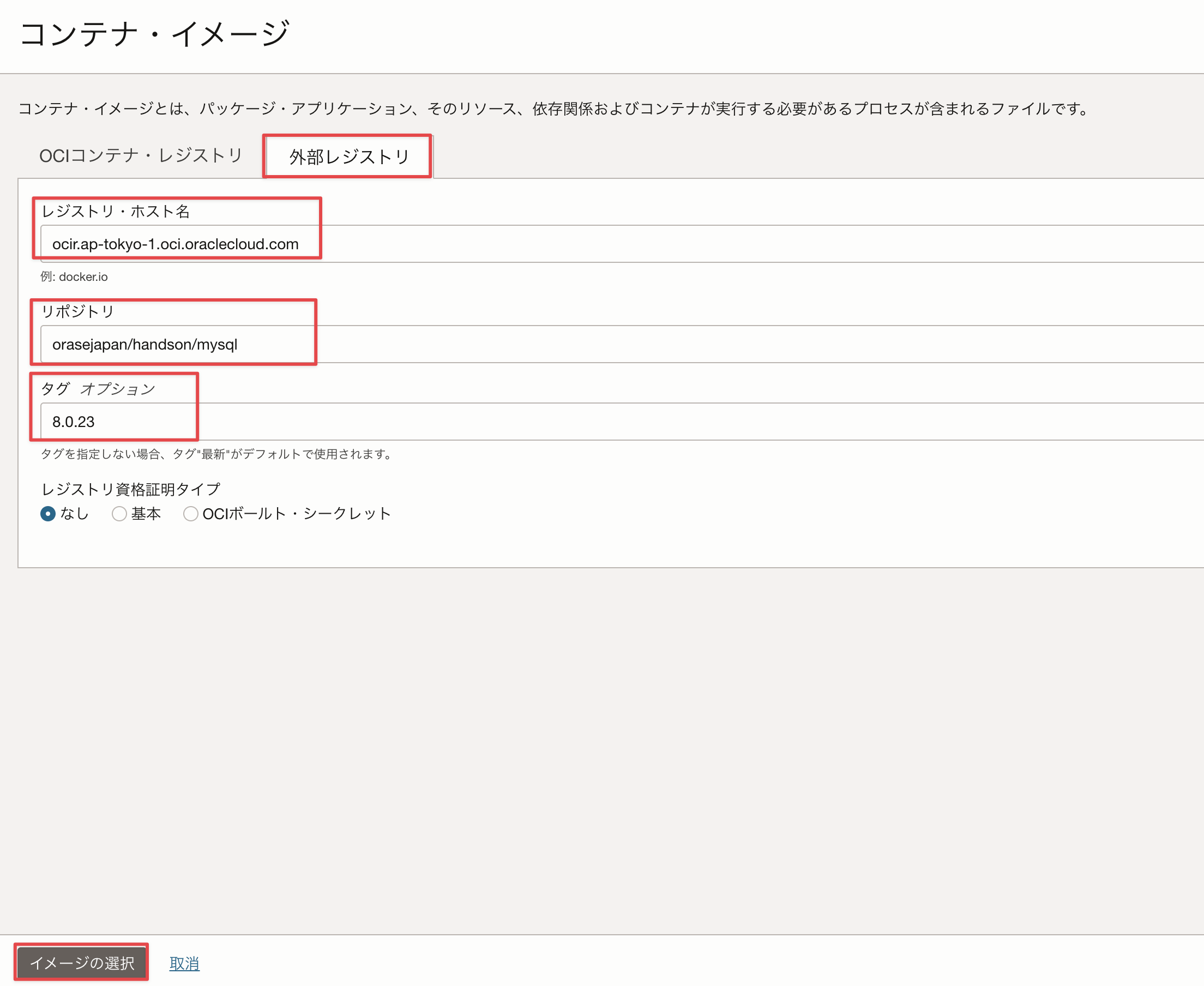Switch to the OCIコンテナ・レジストリ tab
1204x986 pixels.
point(141,155)
